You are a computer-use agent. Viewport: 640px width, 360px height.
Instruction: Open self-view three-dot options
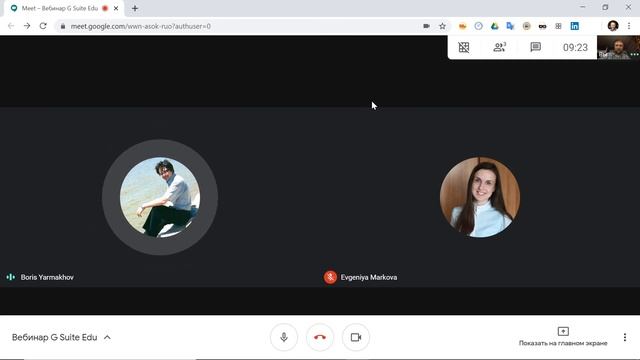click(634, 54)
